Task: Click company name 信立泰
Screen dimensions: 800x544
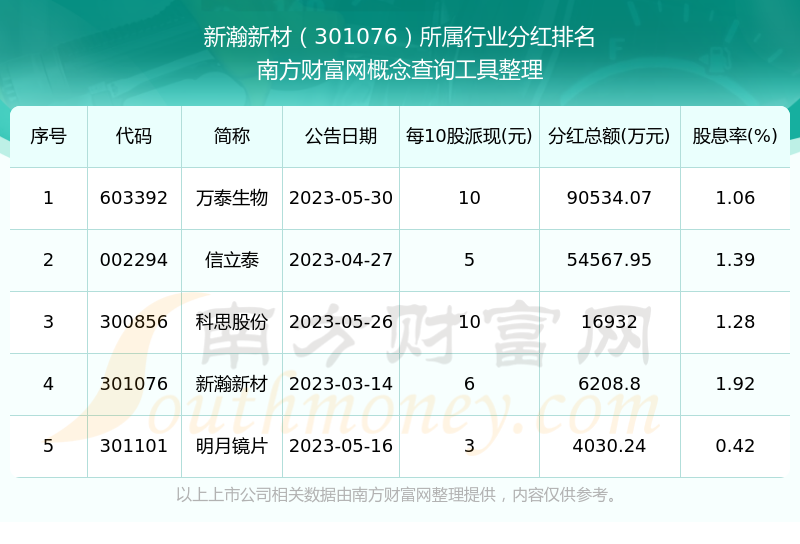Action: 232,260
